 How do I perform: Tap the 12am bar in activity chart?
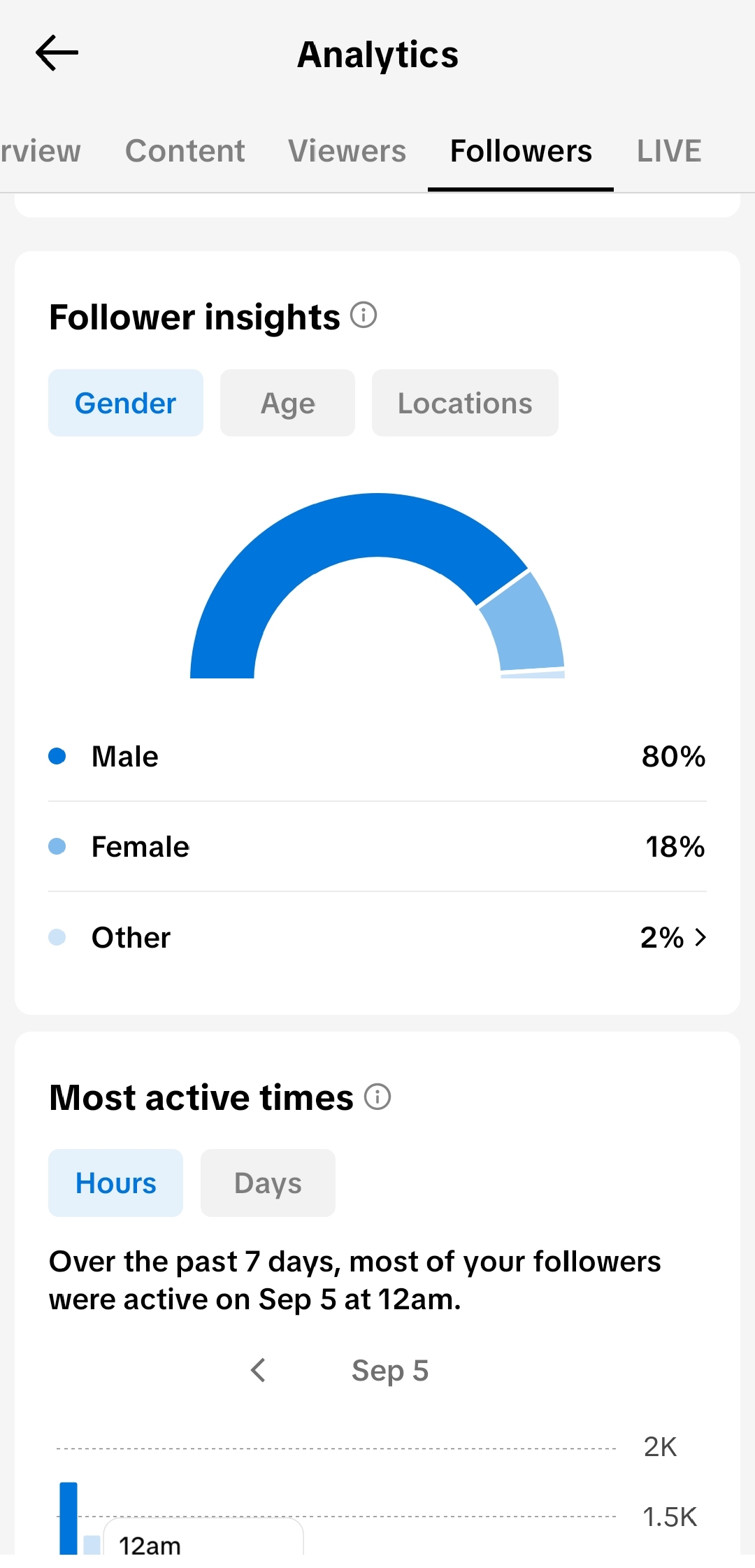[69, 1518]
